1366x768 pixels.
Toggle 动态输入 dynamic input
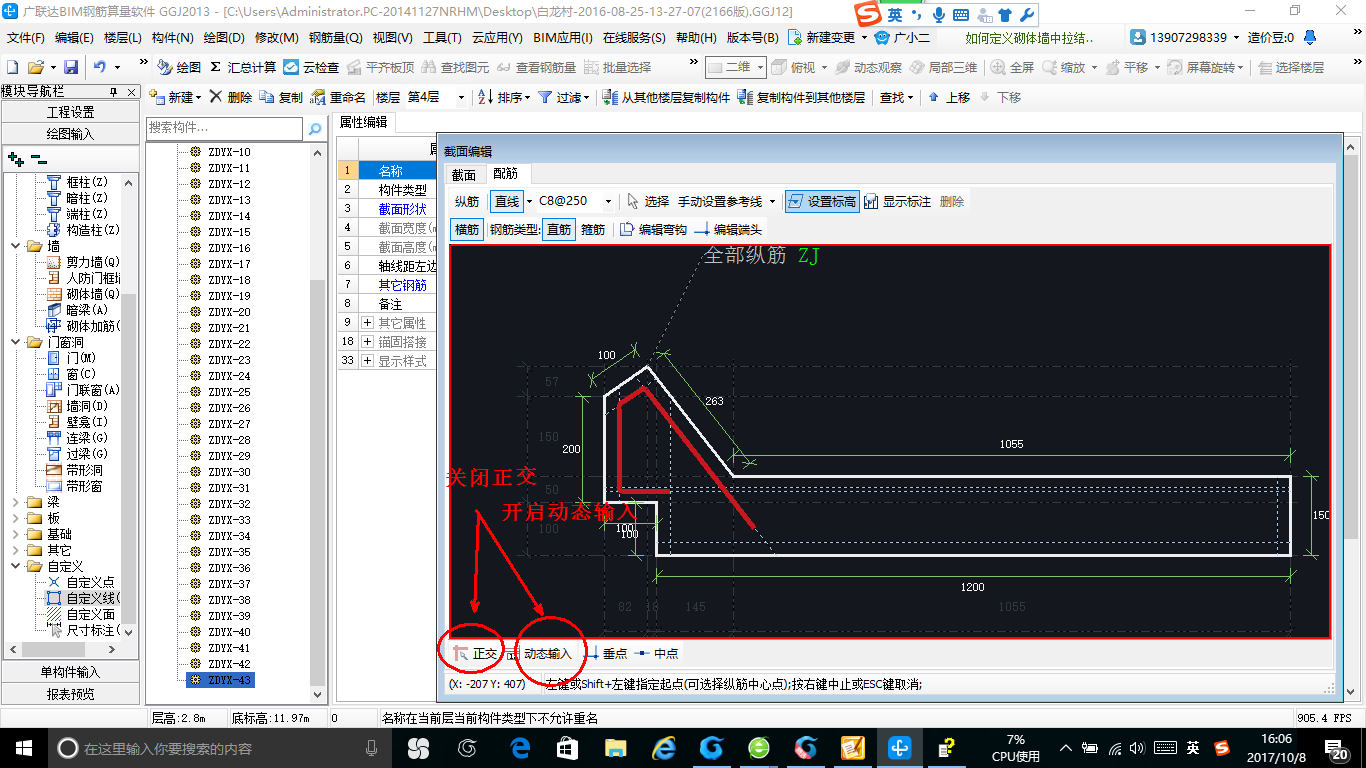tap(540, 654)
